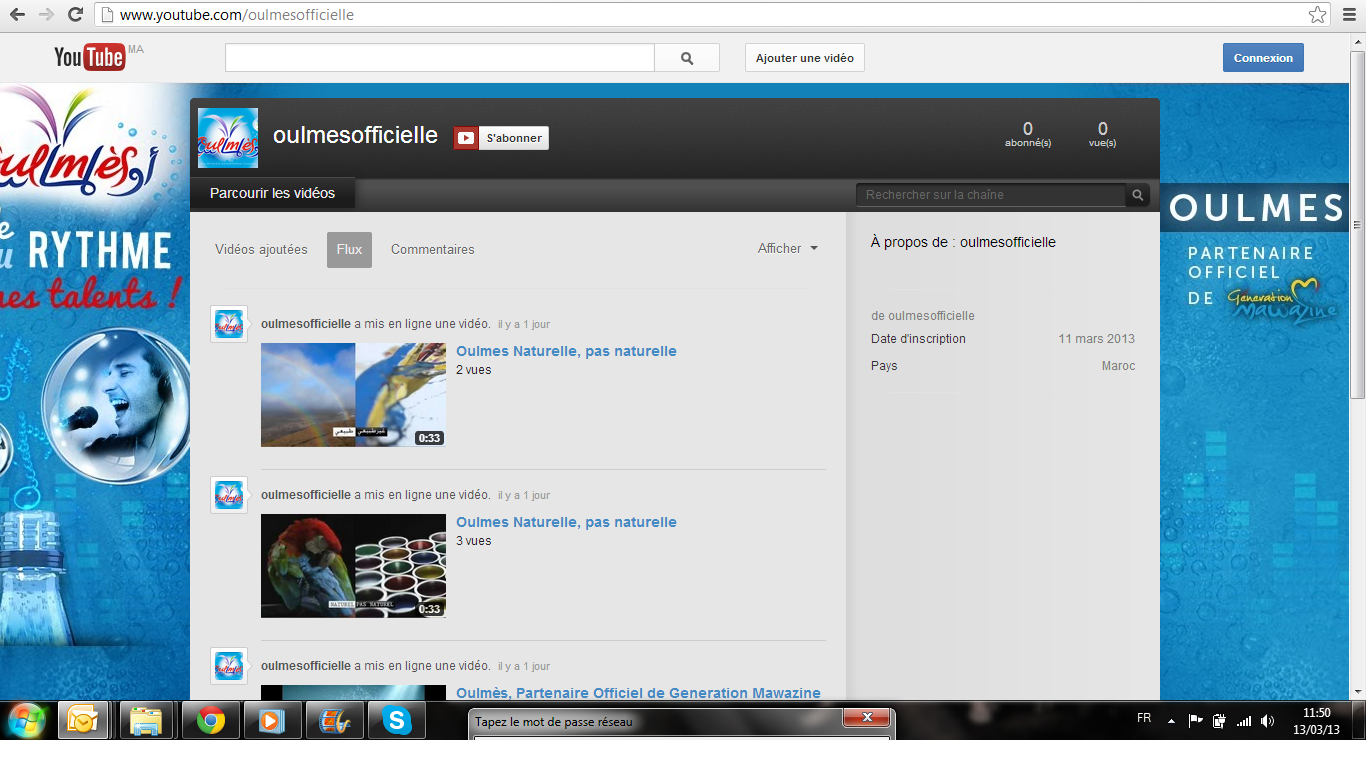
Task: Click the Connexion sign-in button
Action: (1263, 58)
